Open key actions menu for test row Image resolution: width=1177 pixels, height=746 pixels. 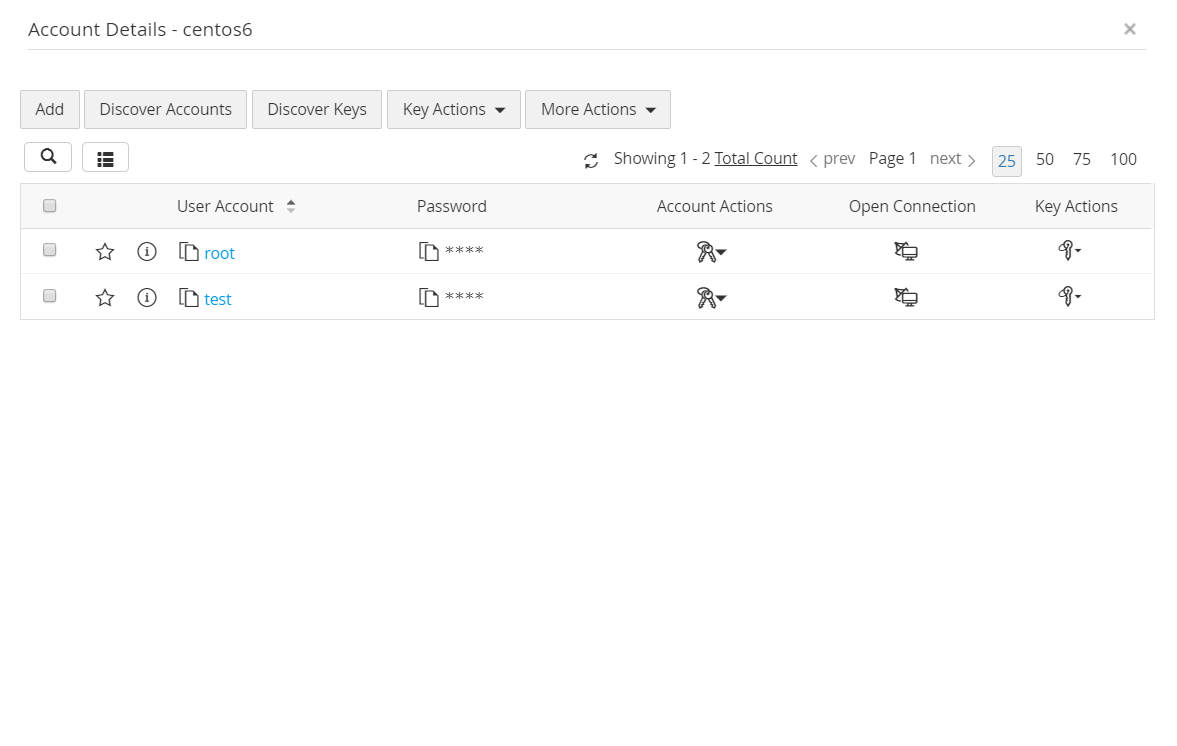(x=1070, y=298)
